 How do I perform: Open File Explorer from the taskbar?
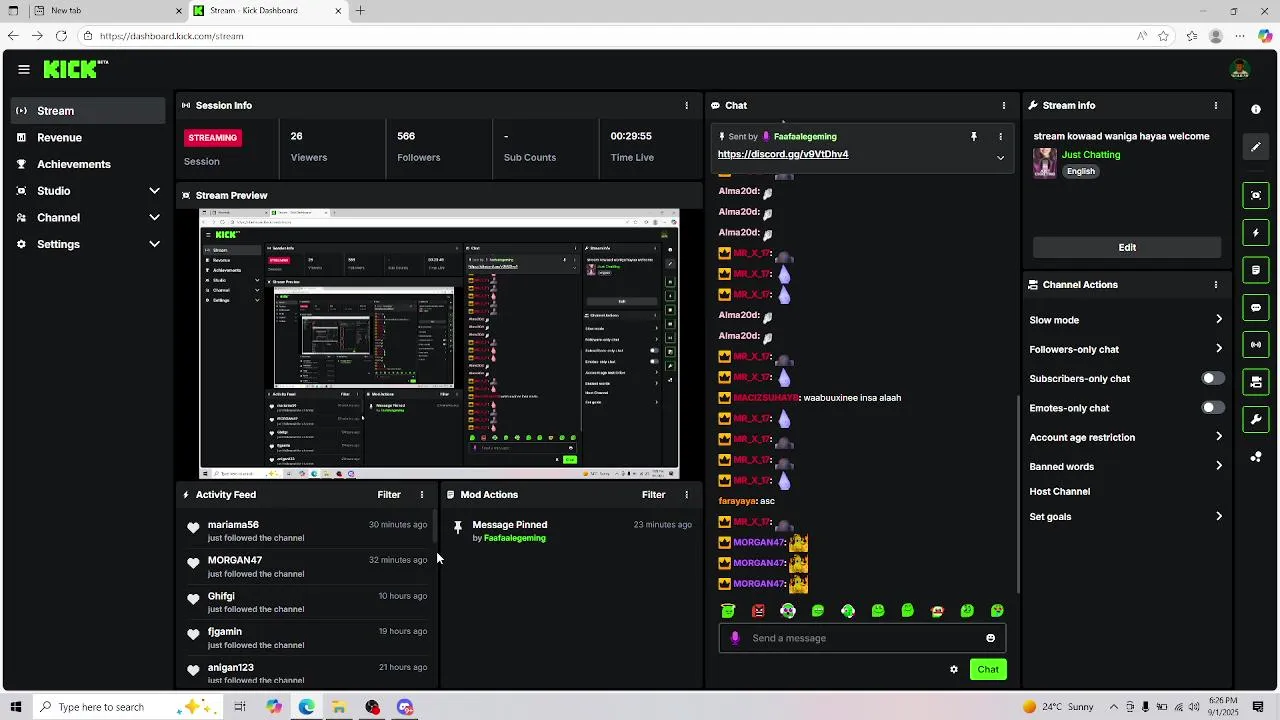click(x=339, y=707)
